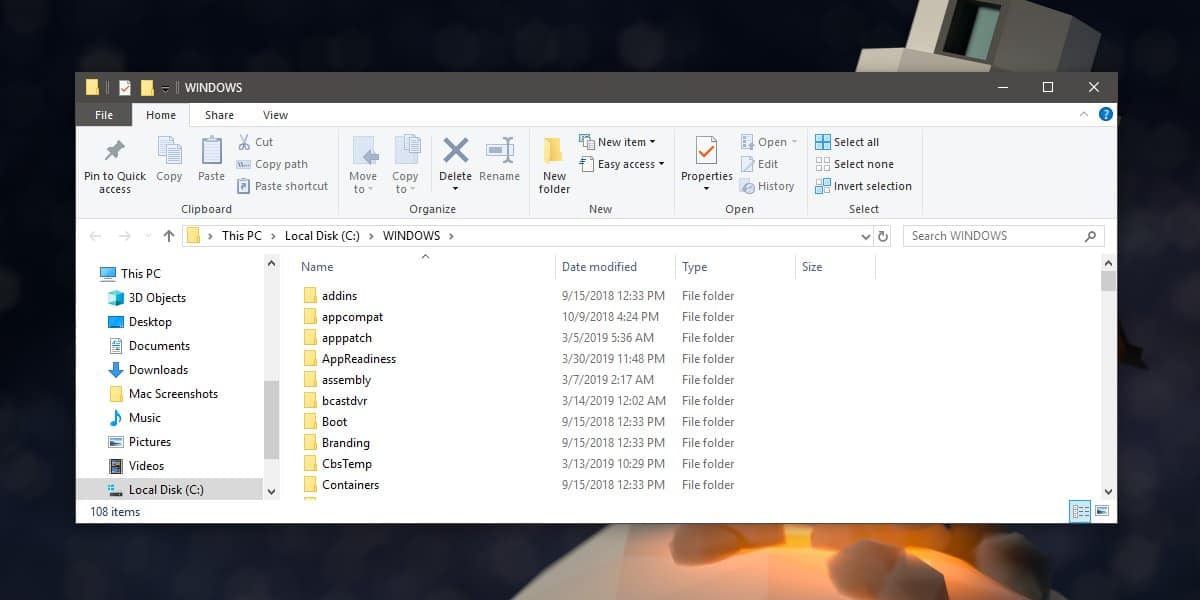Sort by Size column header

click(812, 267)
